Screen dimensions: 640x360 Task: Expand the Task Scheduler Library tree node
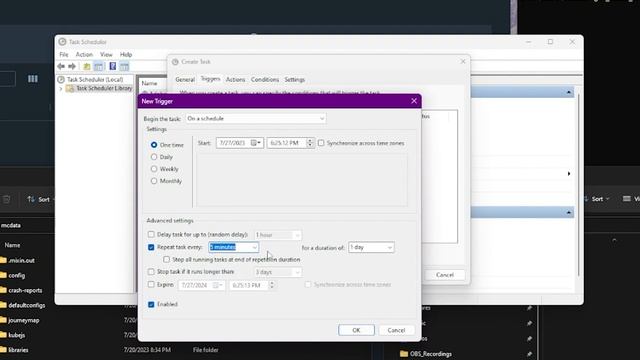(61, 89)
